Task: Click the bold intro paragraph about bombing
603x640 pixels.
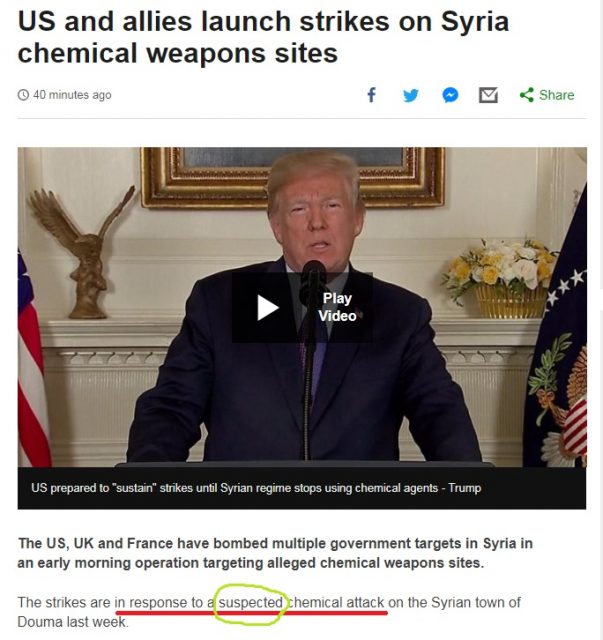Action: pos(275,553)
